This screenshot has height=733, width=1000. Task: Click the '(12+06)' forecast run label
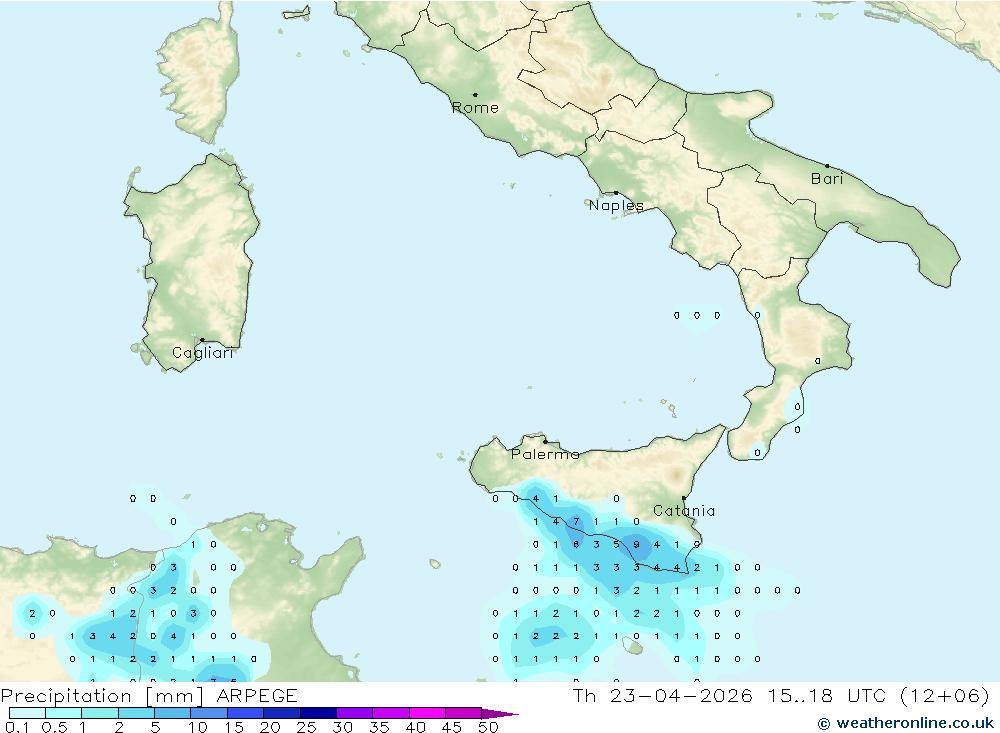[x=945, y=695]
